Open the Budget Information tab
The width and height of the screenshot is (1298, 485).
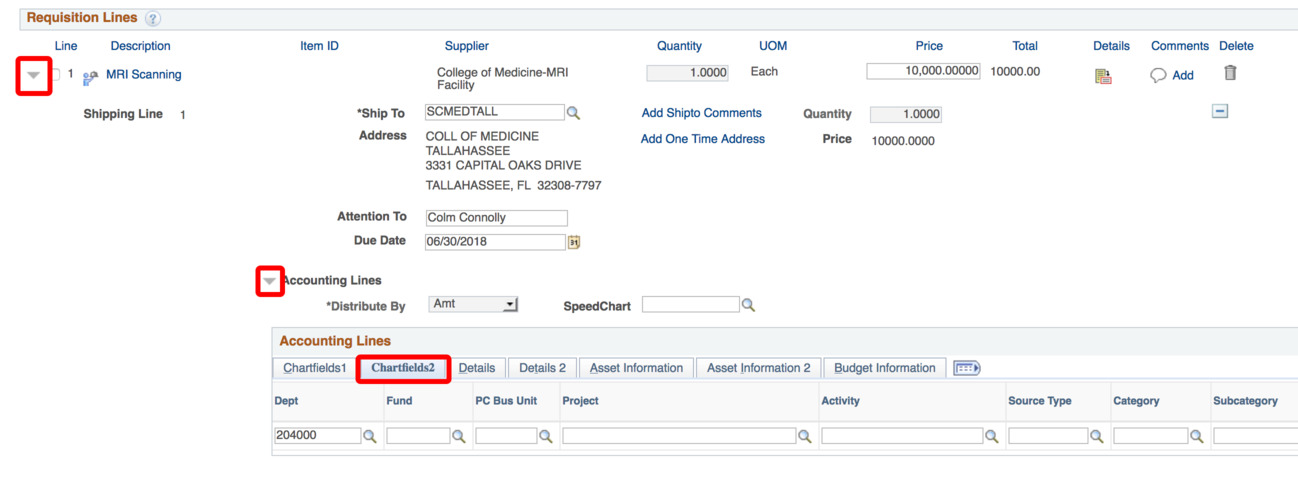click(x=885, y=368)
